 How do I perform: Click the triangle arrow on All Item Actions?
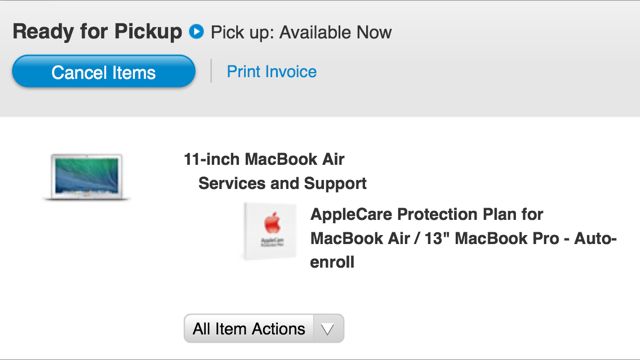click(328, 329)
